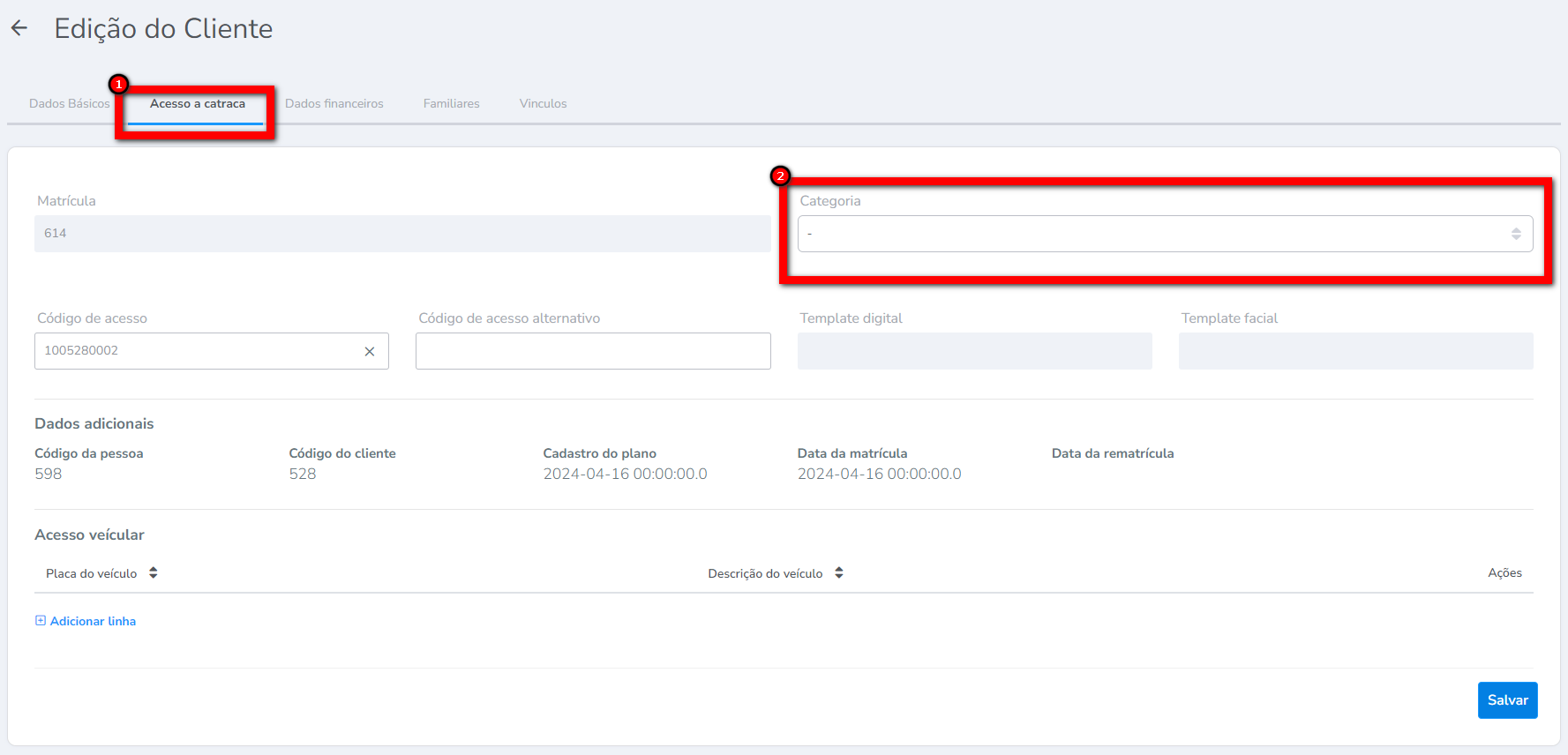Go back using the arrow icon

(19, 28)
